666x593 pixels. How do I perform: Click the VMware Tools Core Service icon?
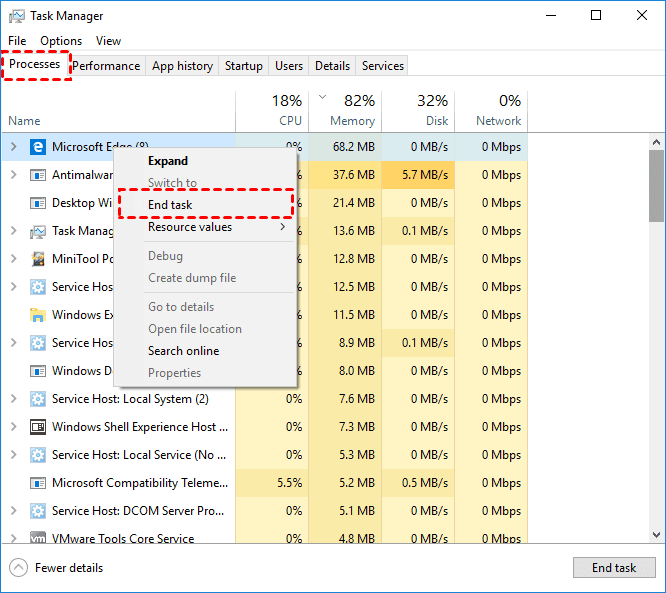tap(38, 538)
